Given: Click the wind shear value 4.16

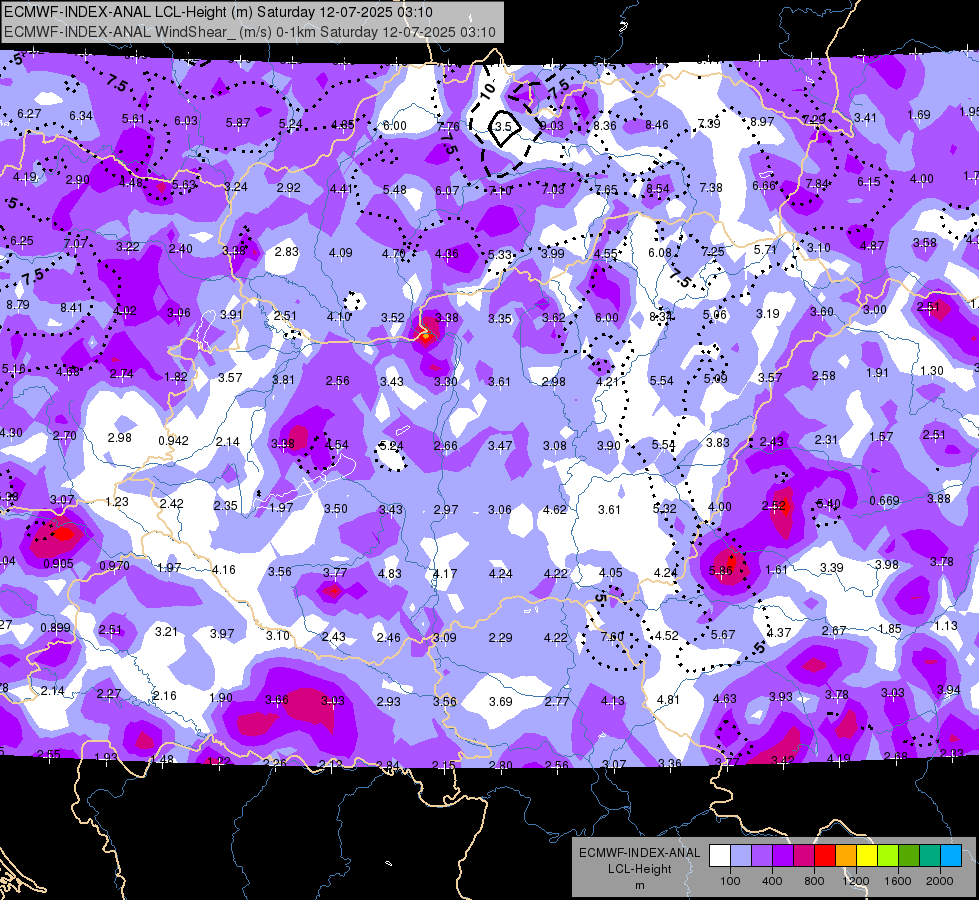Looking at the screenshot, I should pos(224,570).
